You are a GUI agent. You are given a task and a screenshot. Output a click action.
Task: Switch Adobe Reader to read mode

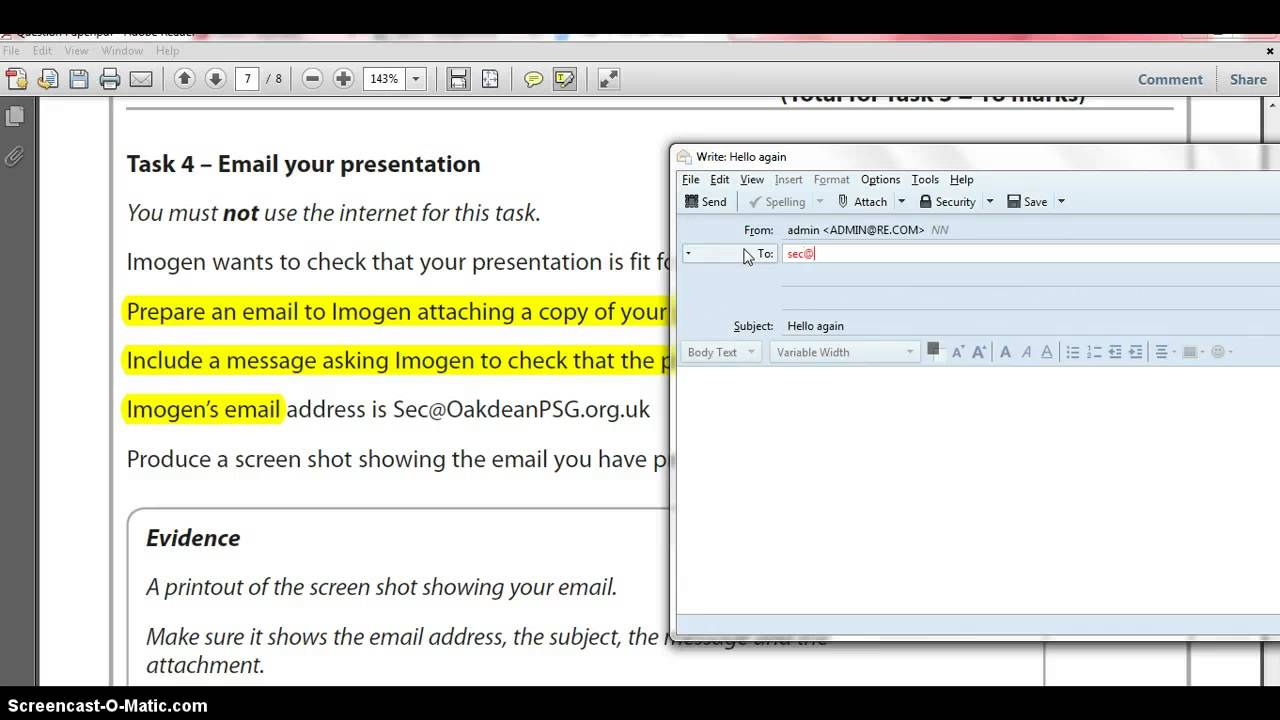point(609,79)
